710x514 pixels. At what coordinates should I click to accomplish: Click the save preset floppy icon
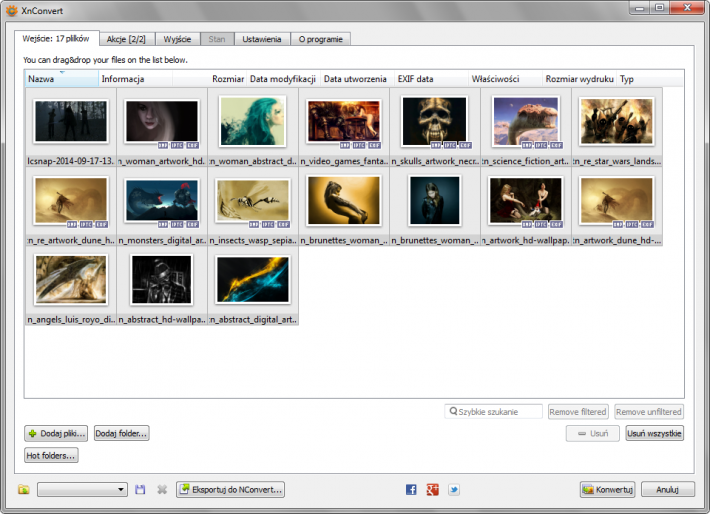tap(140, 490)
